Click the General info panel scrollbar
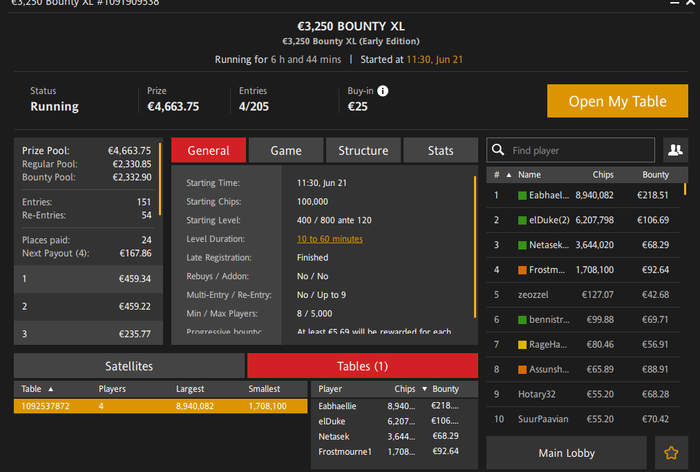The image size is (700, 472). pos(475,247)
